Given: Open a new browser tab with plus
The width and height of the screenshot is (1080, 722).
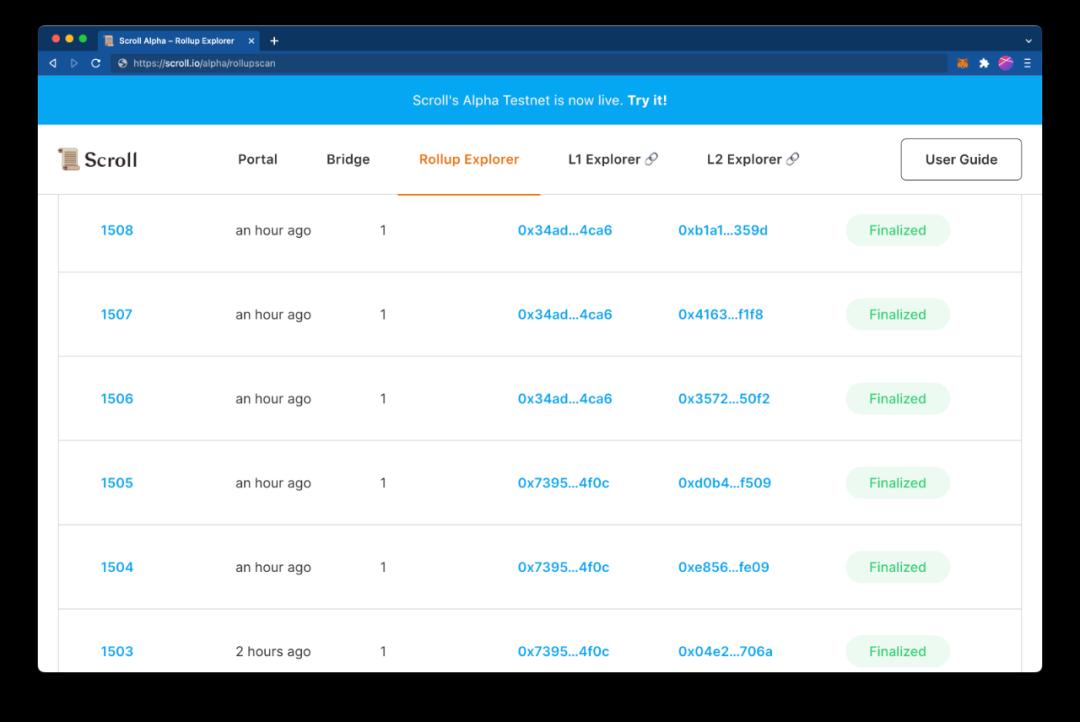Looking at the screenshot, I should point(274,41).
